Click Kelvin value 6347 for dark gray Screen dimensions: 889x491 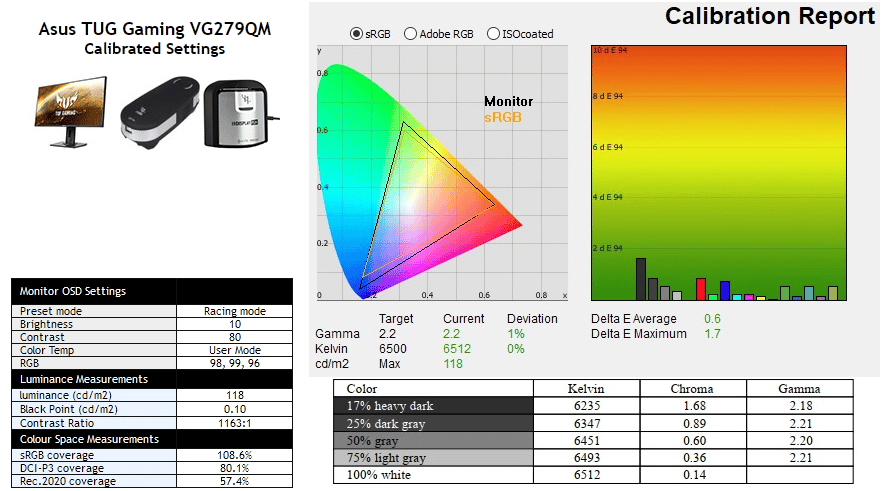587,424
